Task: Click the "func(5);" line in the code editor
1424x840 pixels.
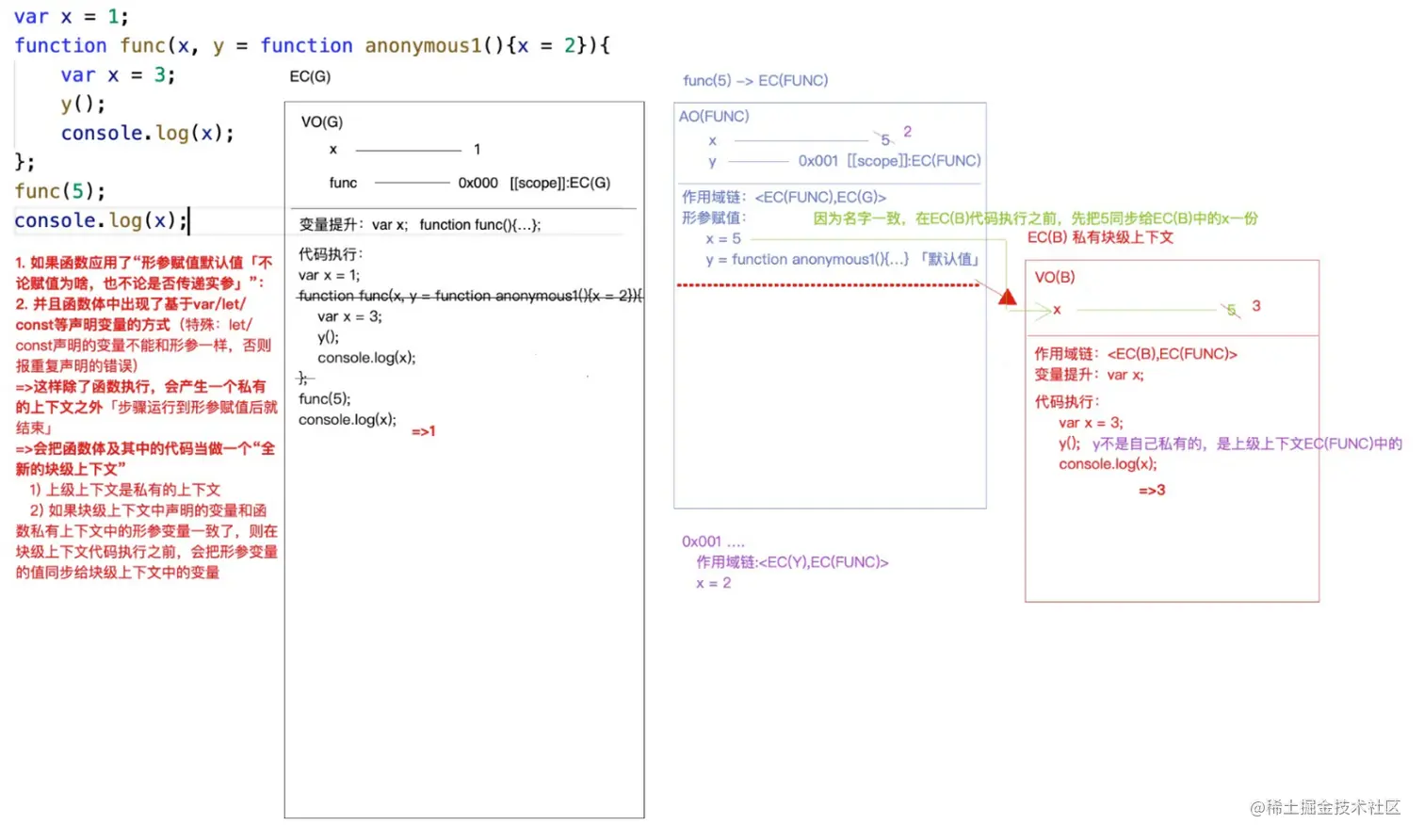Action: click(x=59, y=191)
